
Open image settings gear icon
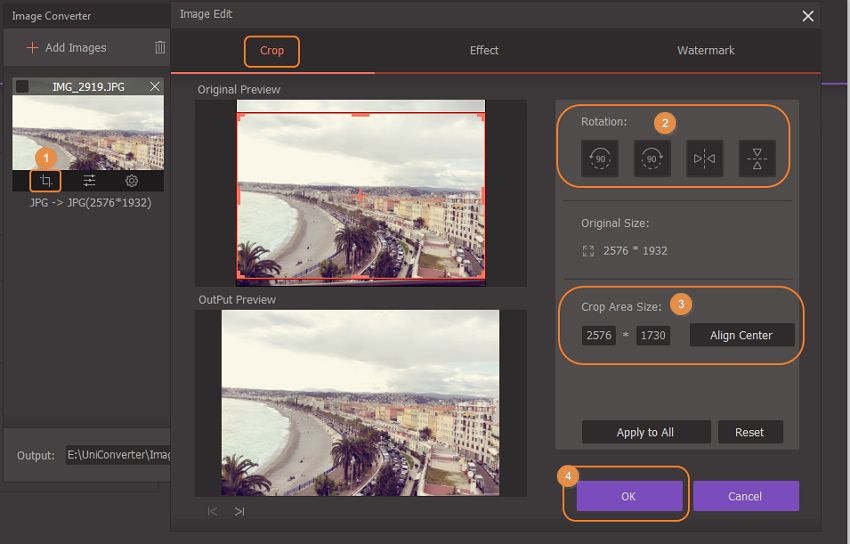pos(131,181)
